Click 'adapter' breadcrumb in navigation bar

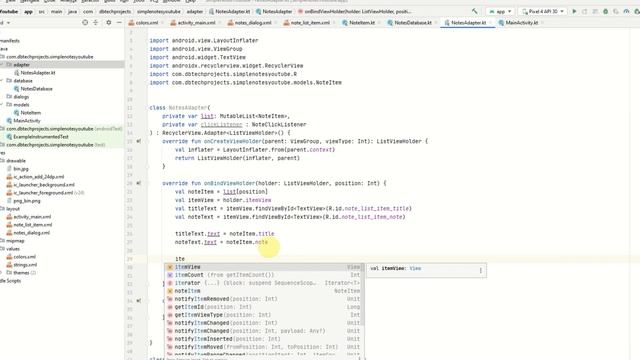[195, 11]
